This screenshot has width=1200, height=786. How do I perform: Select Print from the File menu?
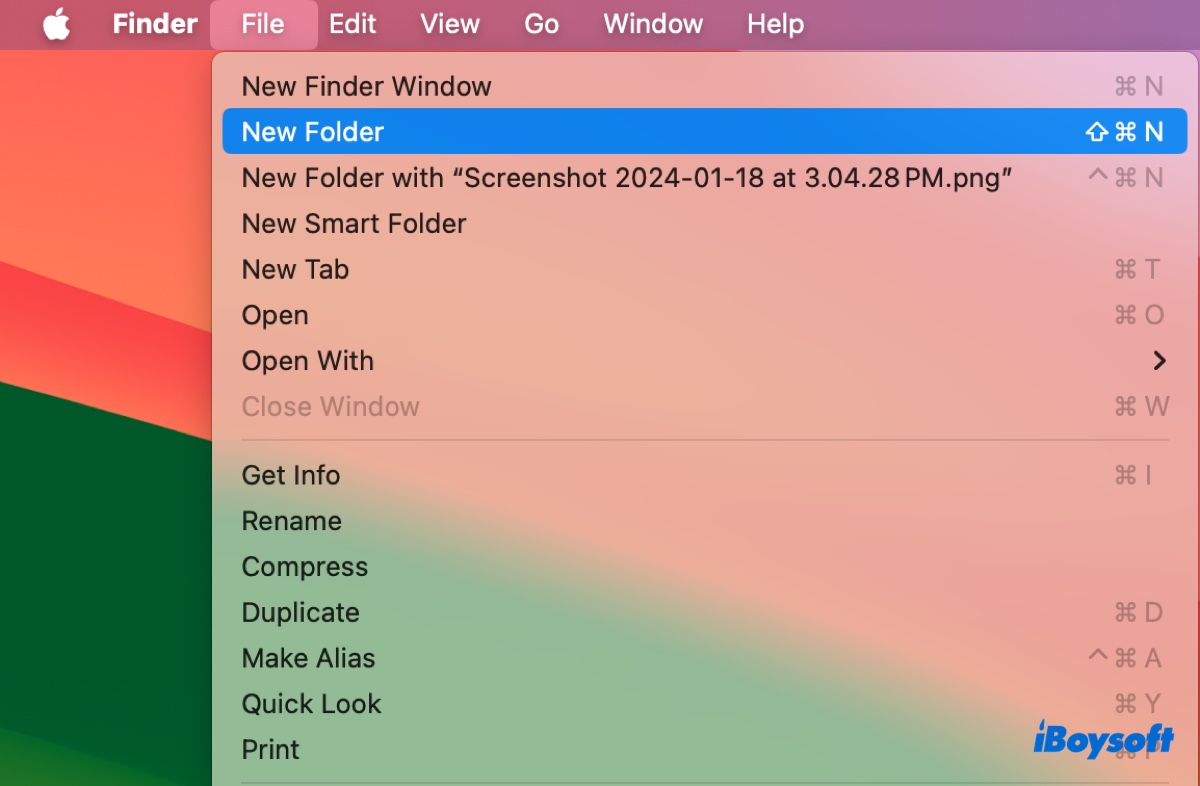270,749
